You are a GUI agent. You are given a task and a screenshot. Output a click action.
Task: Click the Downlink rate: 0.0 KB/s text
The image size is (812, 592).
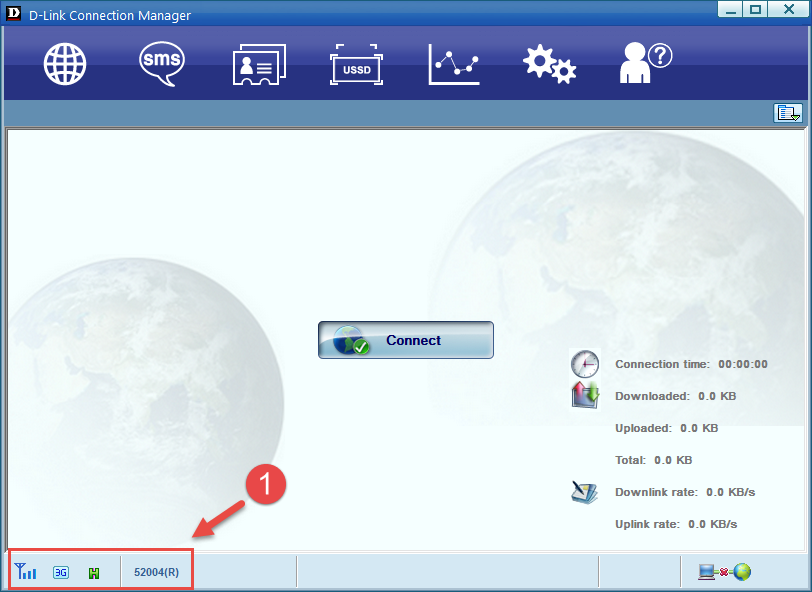point(685,492)
